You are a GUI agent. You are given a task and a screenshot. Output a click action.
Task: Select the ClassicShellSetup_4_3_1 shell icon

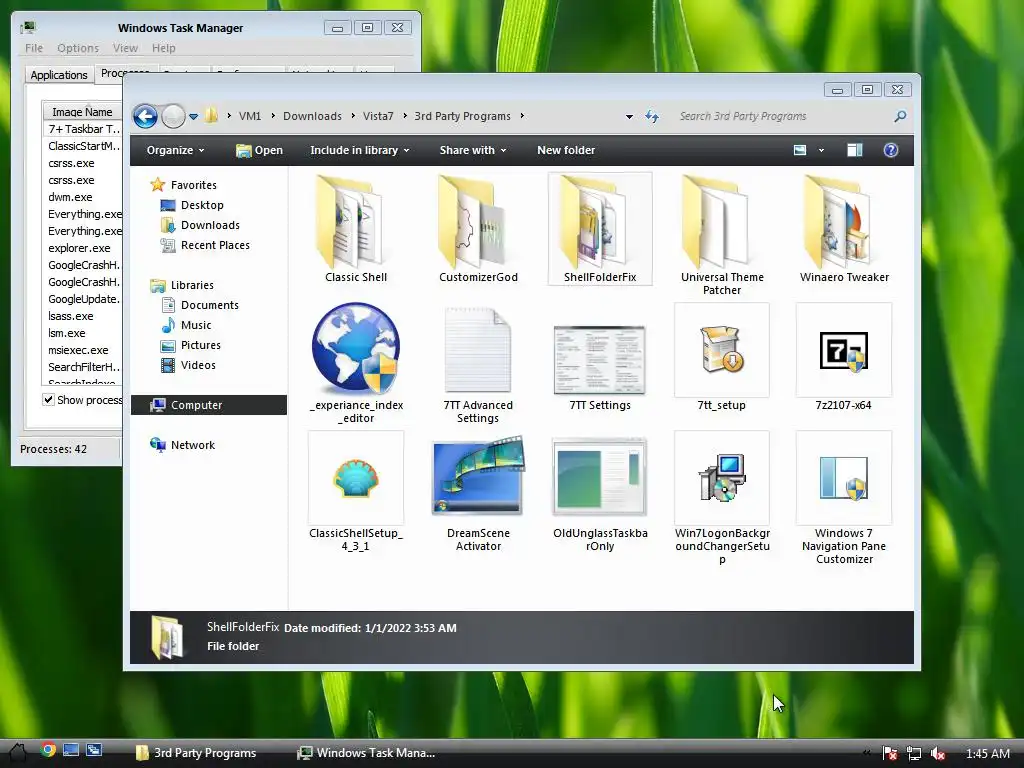tap(356, 479)
